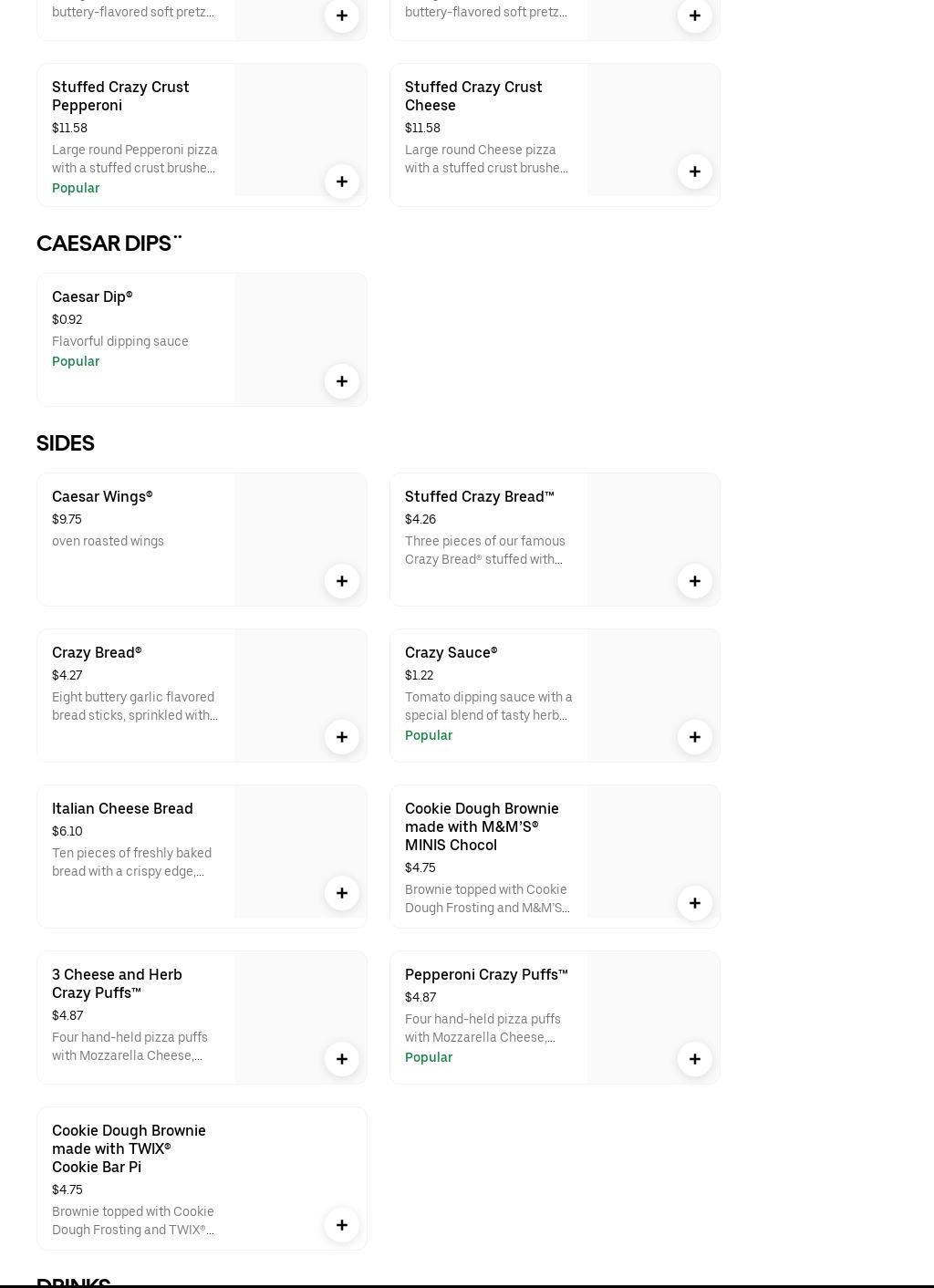The height and width of the screenshot is (1288, 934).
Task: Add Caesar Wings to the order
Action: tap(342, 581)
